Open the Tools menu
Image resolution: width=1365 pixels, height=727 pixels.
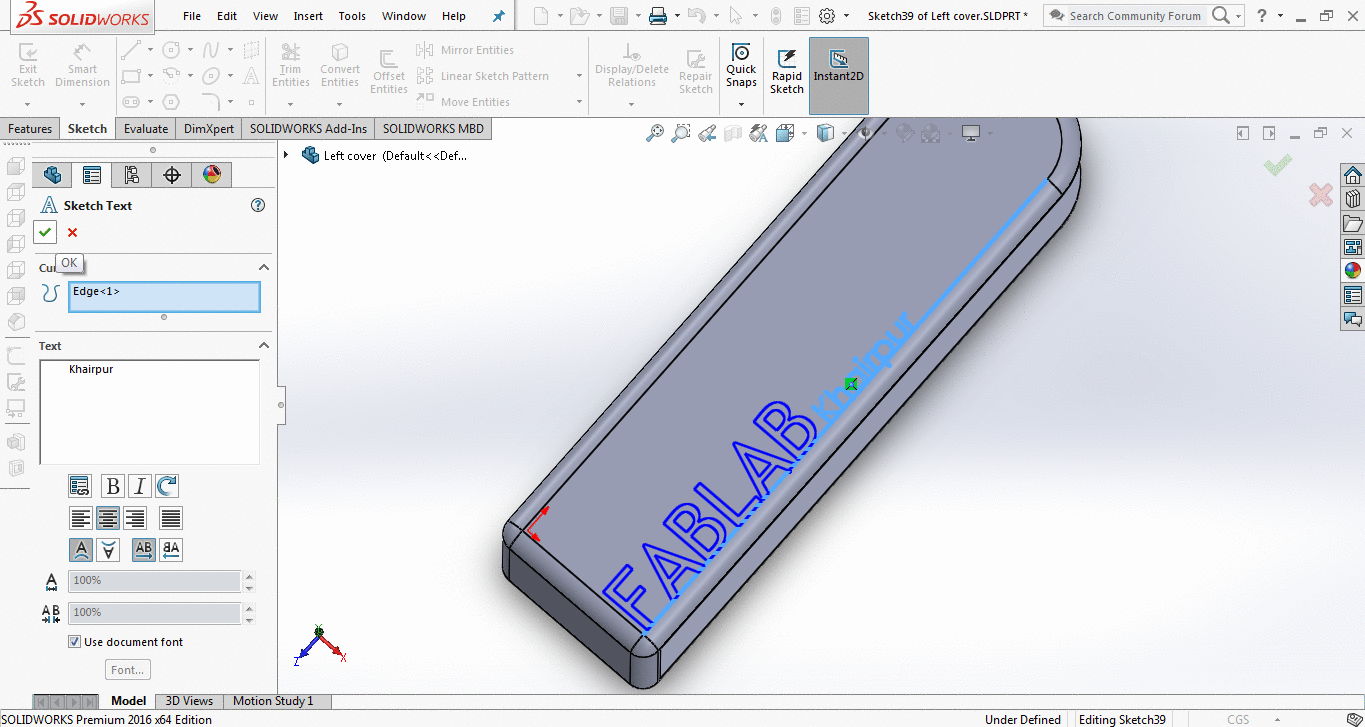click(x=352, y=16)
